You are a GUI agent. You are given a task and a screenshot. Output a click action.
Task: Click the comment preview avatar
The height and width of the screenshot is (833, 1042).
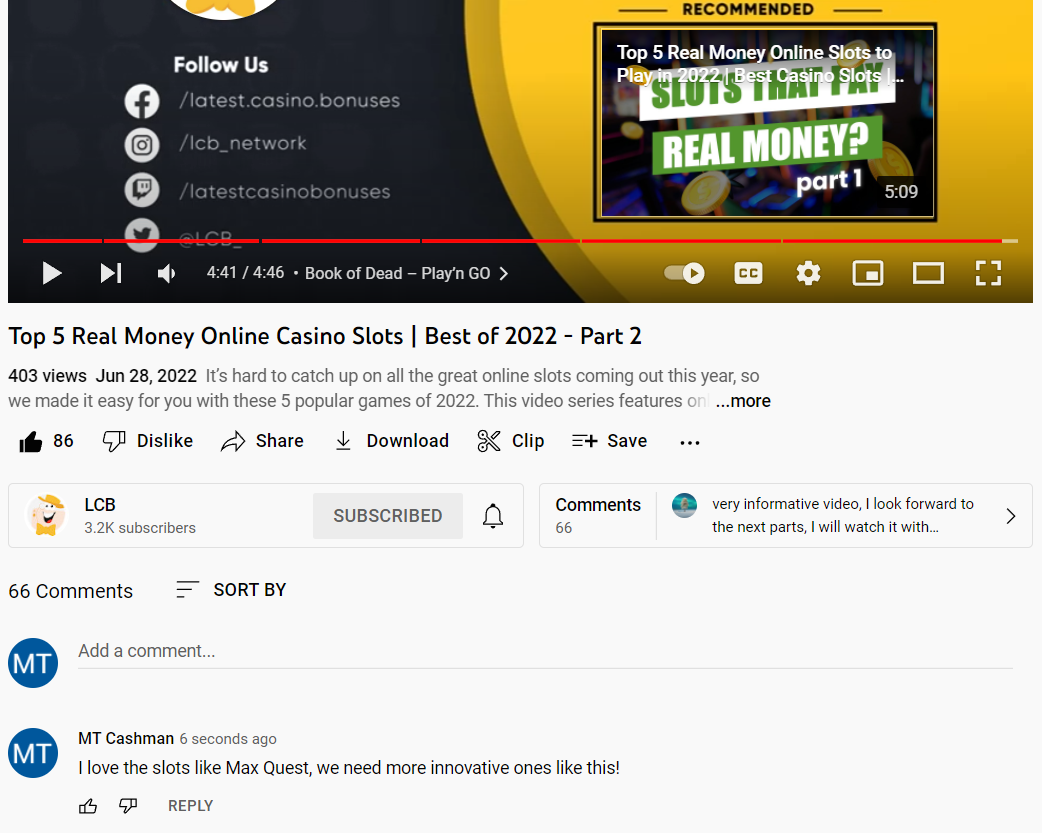684,505
